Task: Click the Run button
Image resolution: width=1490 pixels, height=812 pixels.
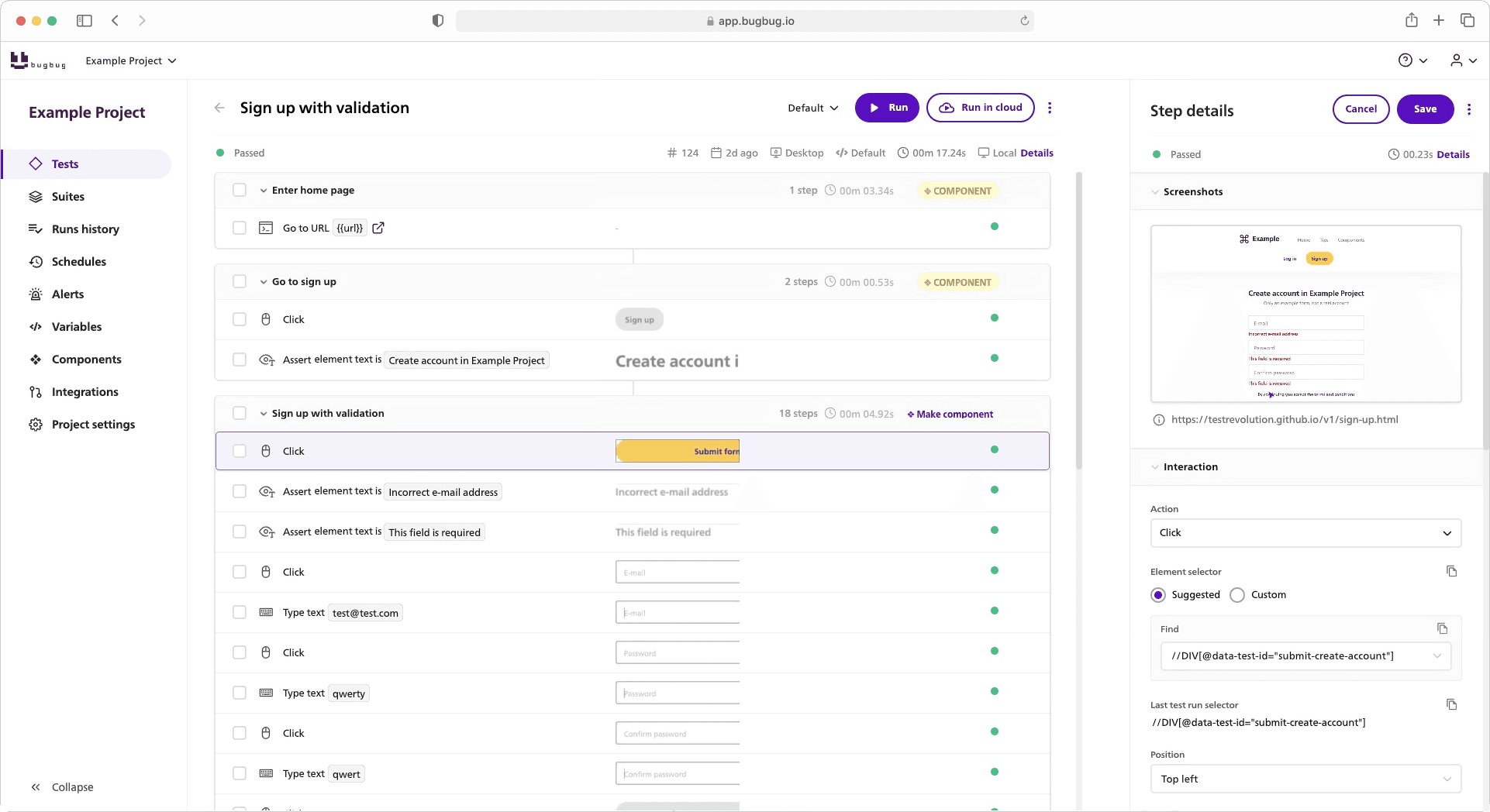Action: pyautogui.click(x=887, y=108)
